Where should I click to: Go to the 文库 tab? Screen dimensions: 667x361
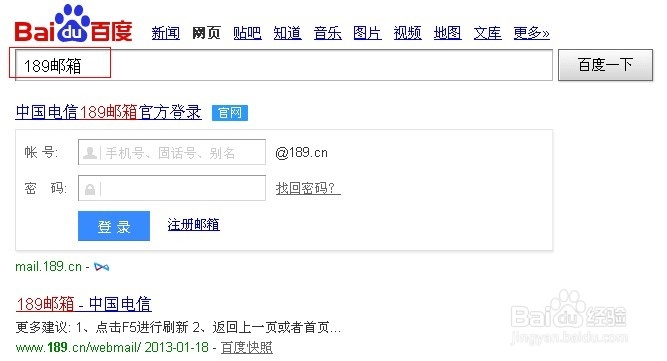487,33
